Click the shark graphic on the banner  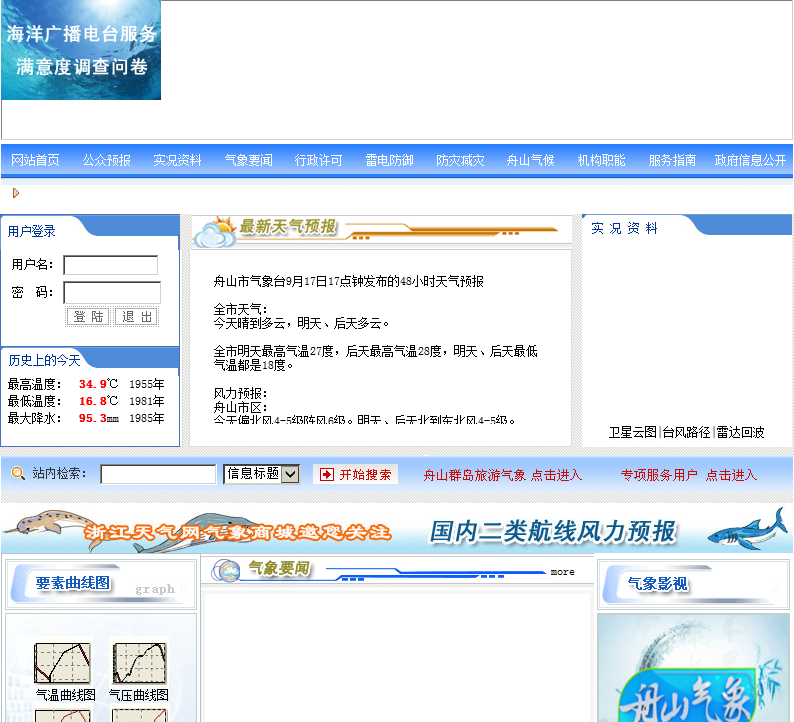click(x=748, y=531)
